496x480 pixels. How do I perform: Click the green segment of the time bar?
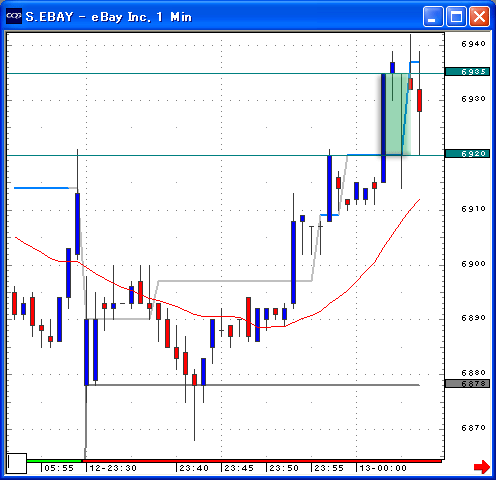coord(54,461)
